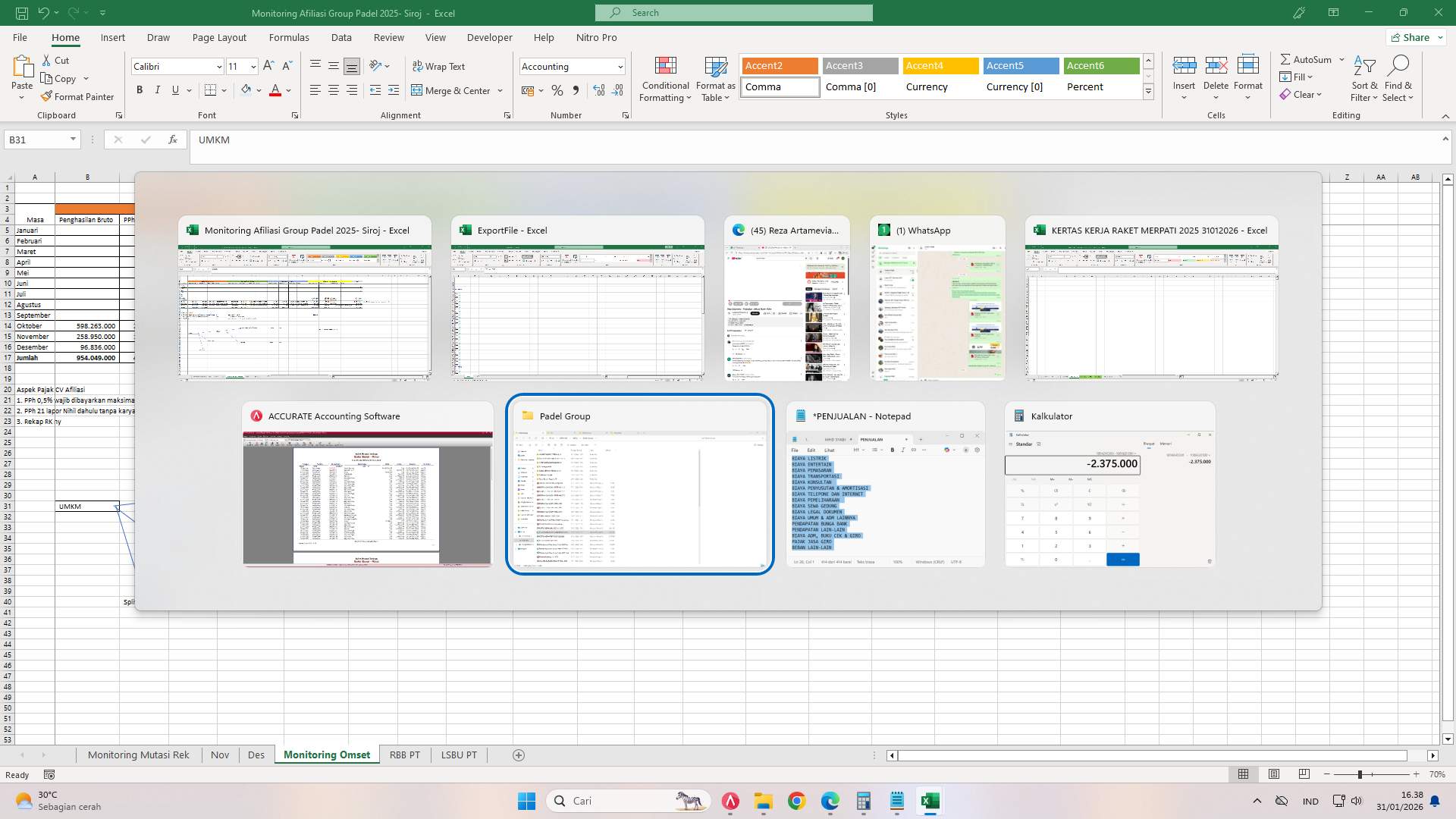Click the Share button
The width and height of the screenshot is (1456, 819).
pos(1414,36)
